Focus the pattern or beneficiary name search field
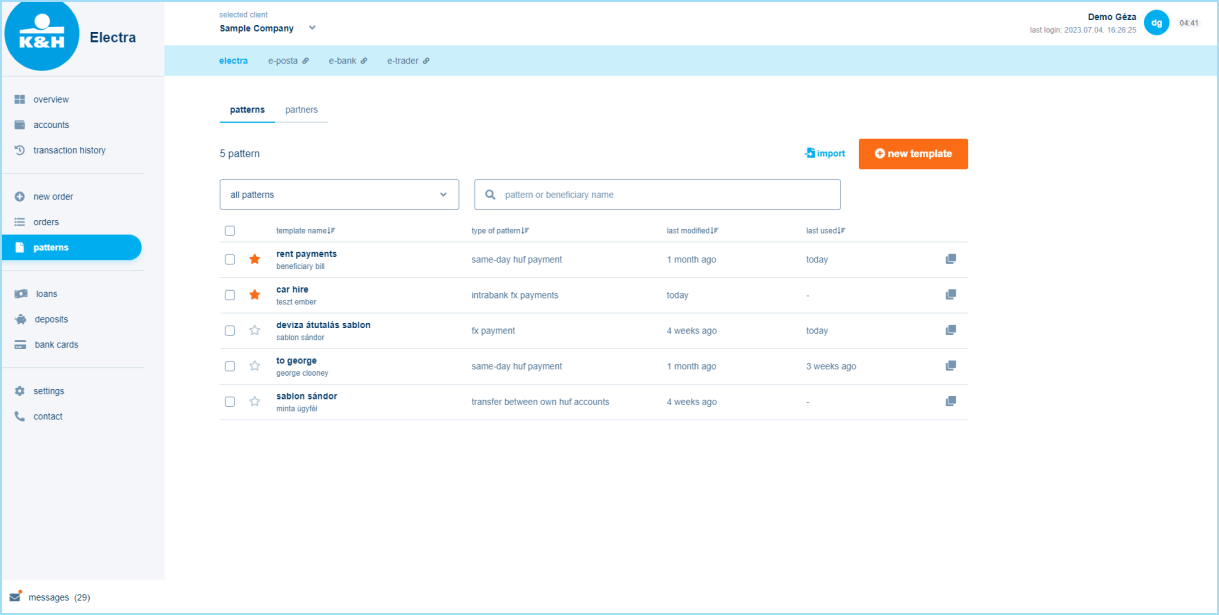Screen dimensions: 1219x615 click(665, 195)
